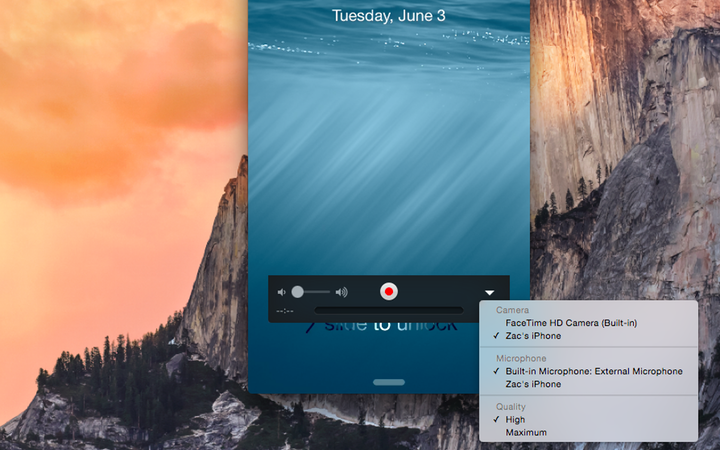Select Built-in Microphone: External Microphone

pyautogui.click(x=594, y=371)
